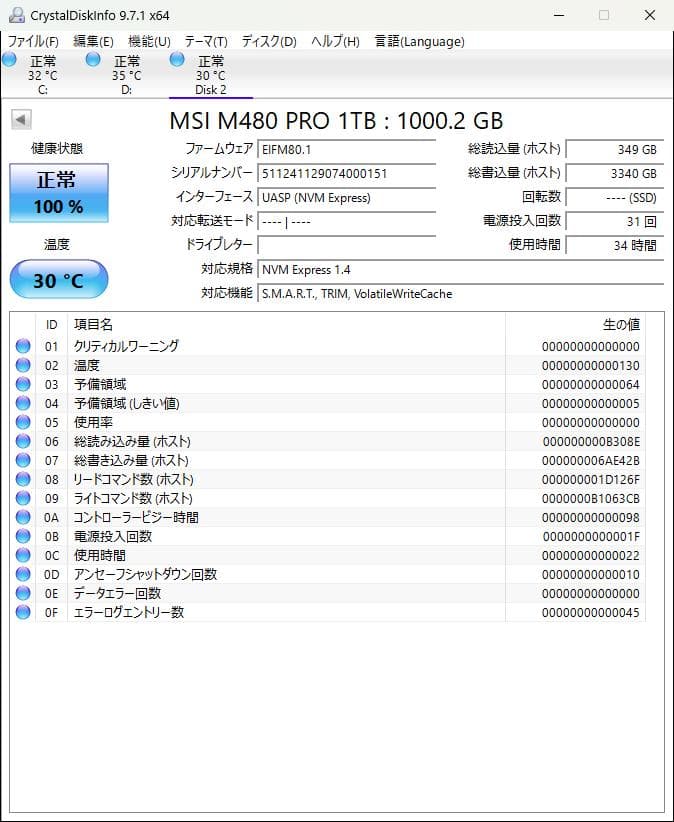Click status orb for ID 0B 電源投入回数

23,536
